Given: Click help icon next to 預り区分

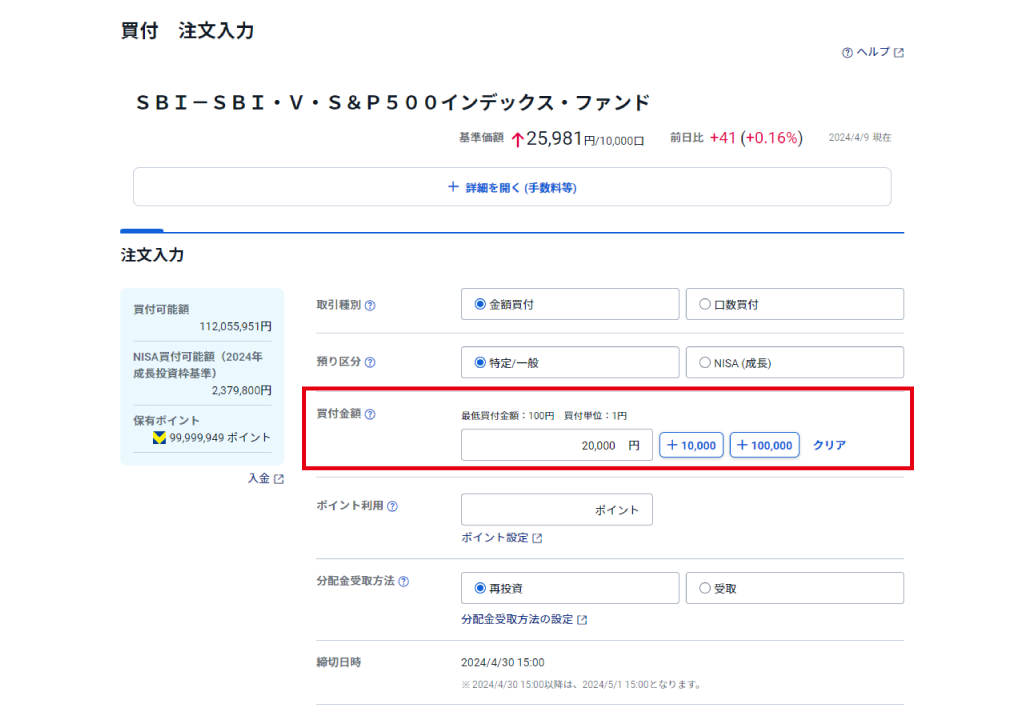Looking at the screenshot, I should click(370, 362).
